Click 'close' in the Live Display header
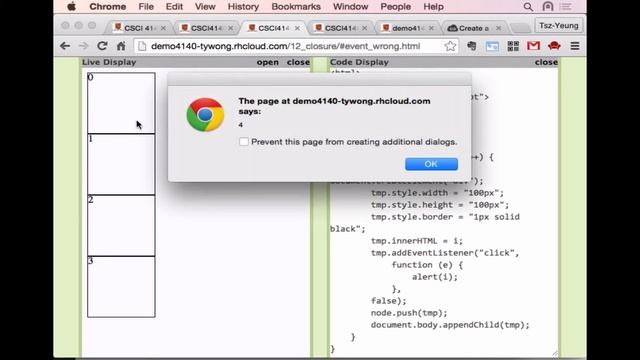The width and height of the screenshot is (640, 360). [x=298, y=62]
